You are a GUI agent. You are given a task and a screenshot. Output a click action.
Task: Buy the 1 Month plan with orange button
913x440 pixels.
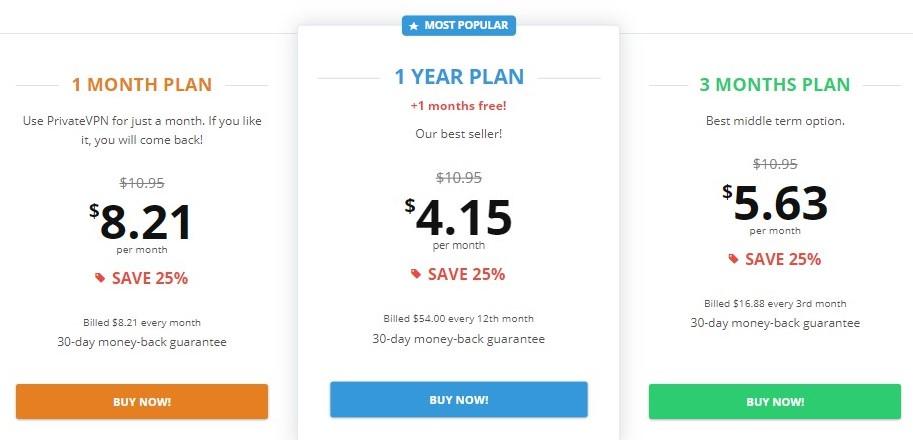click(142, 402)
